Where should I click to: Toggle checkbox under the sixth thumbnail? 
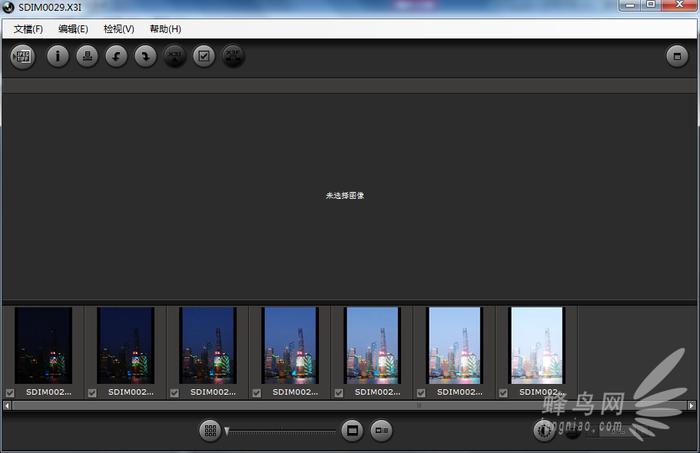421,393
